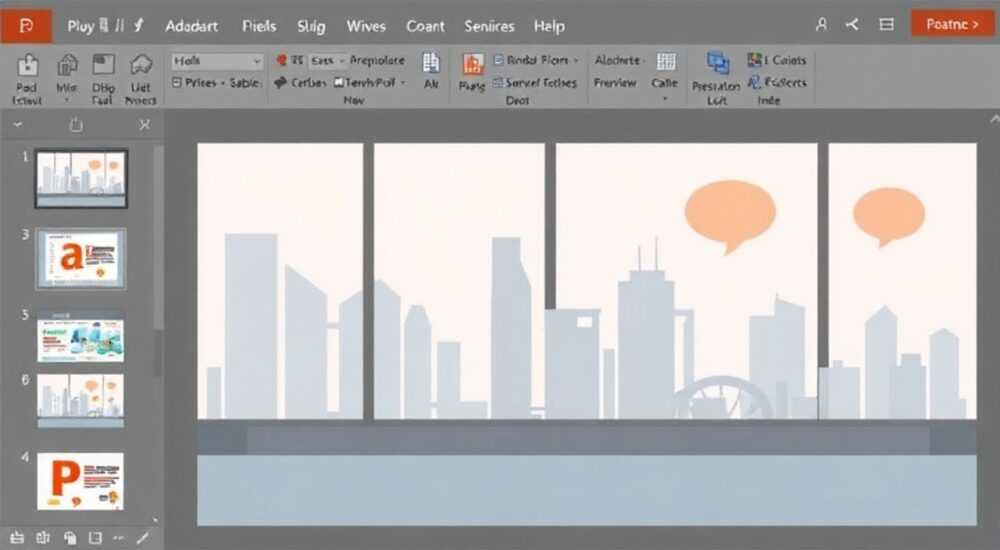
Task: Open the Seniires ribbon tab
Action: coord(489,26)
